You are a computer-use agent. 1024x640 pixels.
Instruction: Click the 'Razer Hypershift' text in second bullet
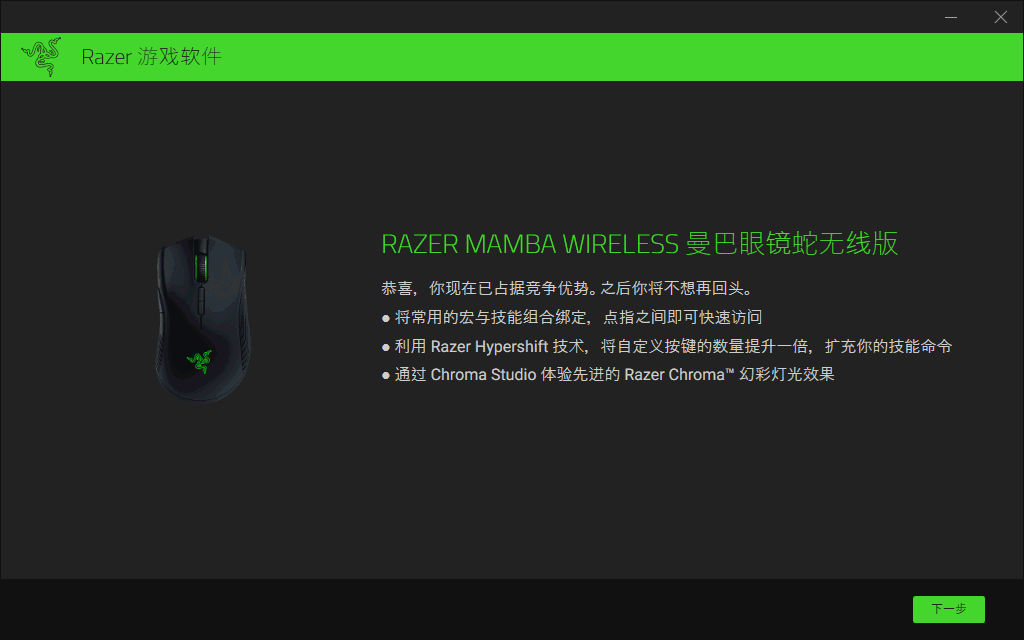pyautogui.click(x=489, y=347)
